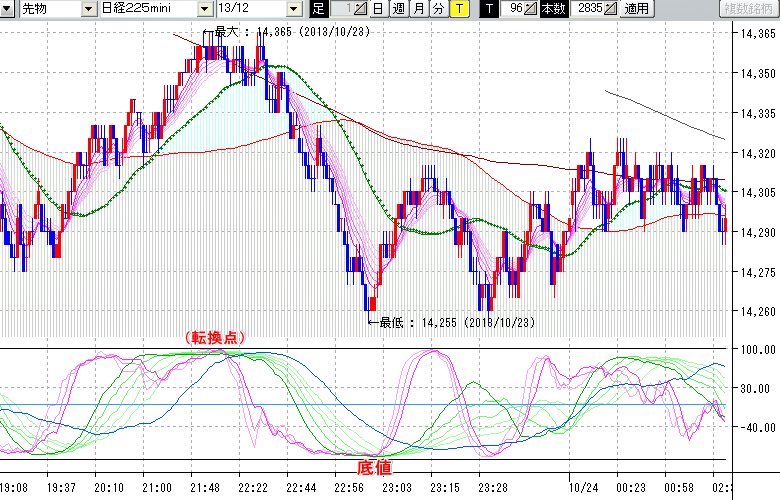Click the spinner beside the 96 tick value
Screen dimensions: 780x500
click(532, 9)
